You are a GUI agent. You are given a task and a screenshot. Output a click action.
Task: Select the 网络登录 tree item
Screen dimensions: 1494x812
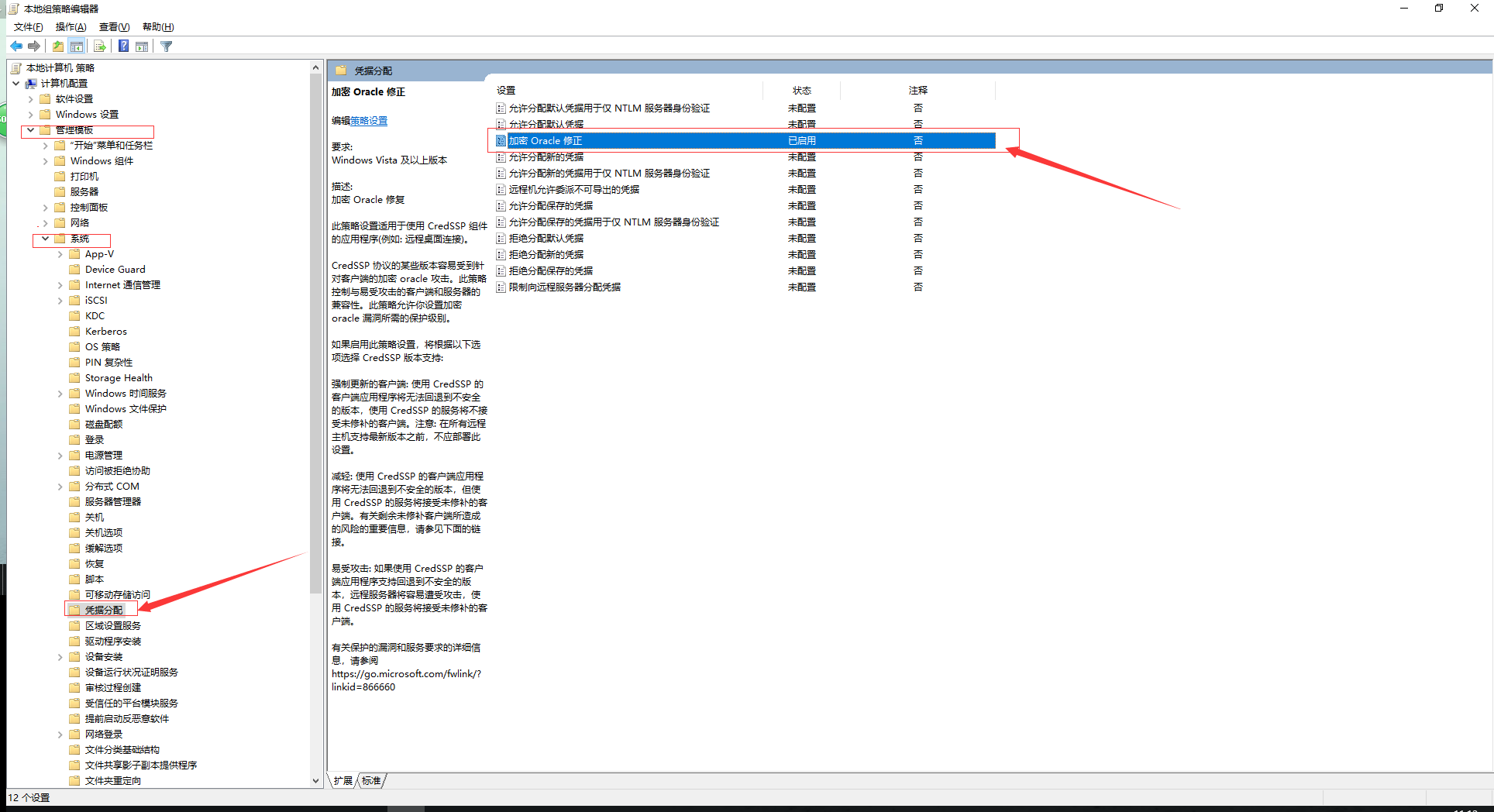[x=103, y=735]
